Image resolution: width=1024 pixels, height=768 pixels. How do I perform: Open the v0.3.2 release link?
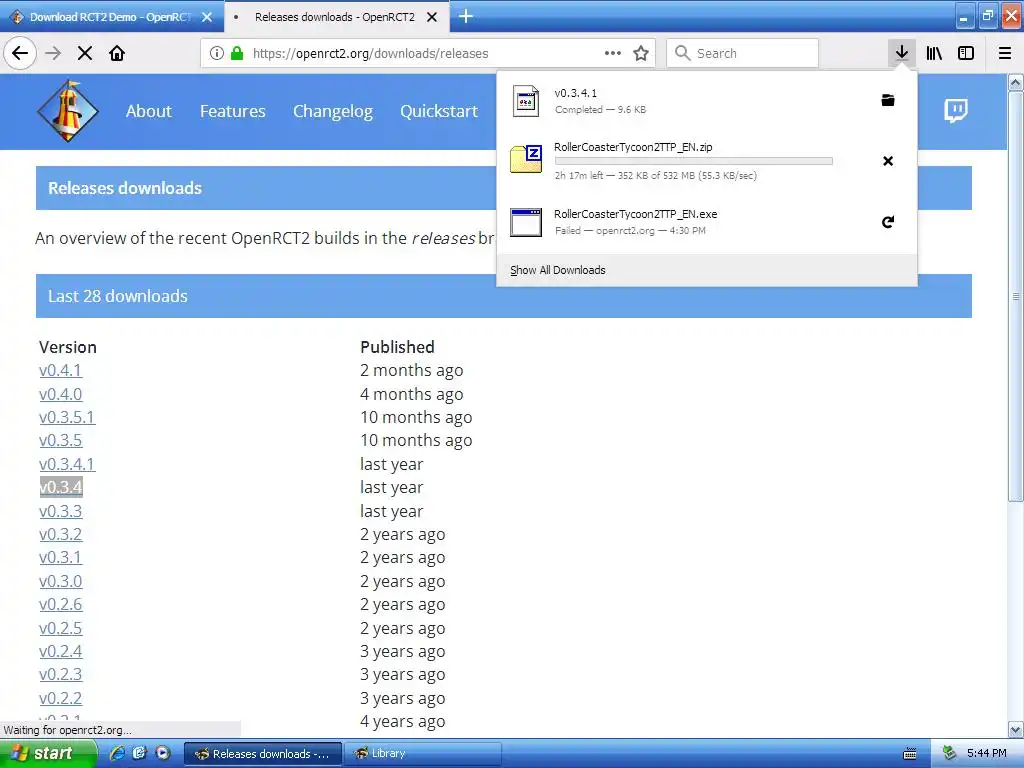pyautogui.click(x=61, y=534)
